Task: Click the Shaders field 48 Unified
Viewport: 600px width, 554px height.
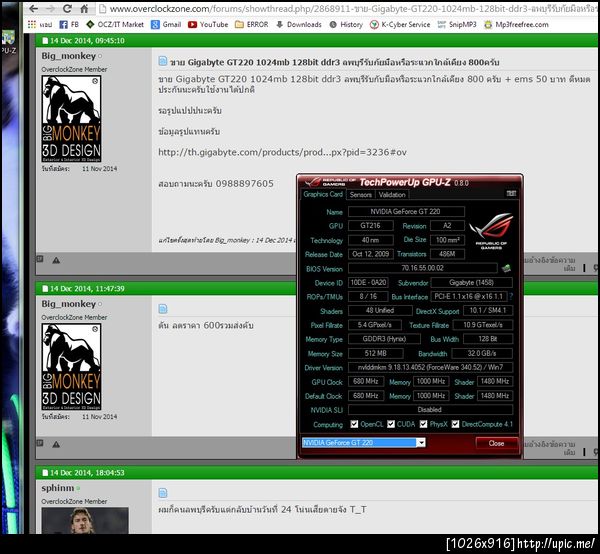Action: click(x=380, y=310)
